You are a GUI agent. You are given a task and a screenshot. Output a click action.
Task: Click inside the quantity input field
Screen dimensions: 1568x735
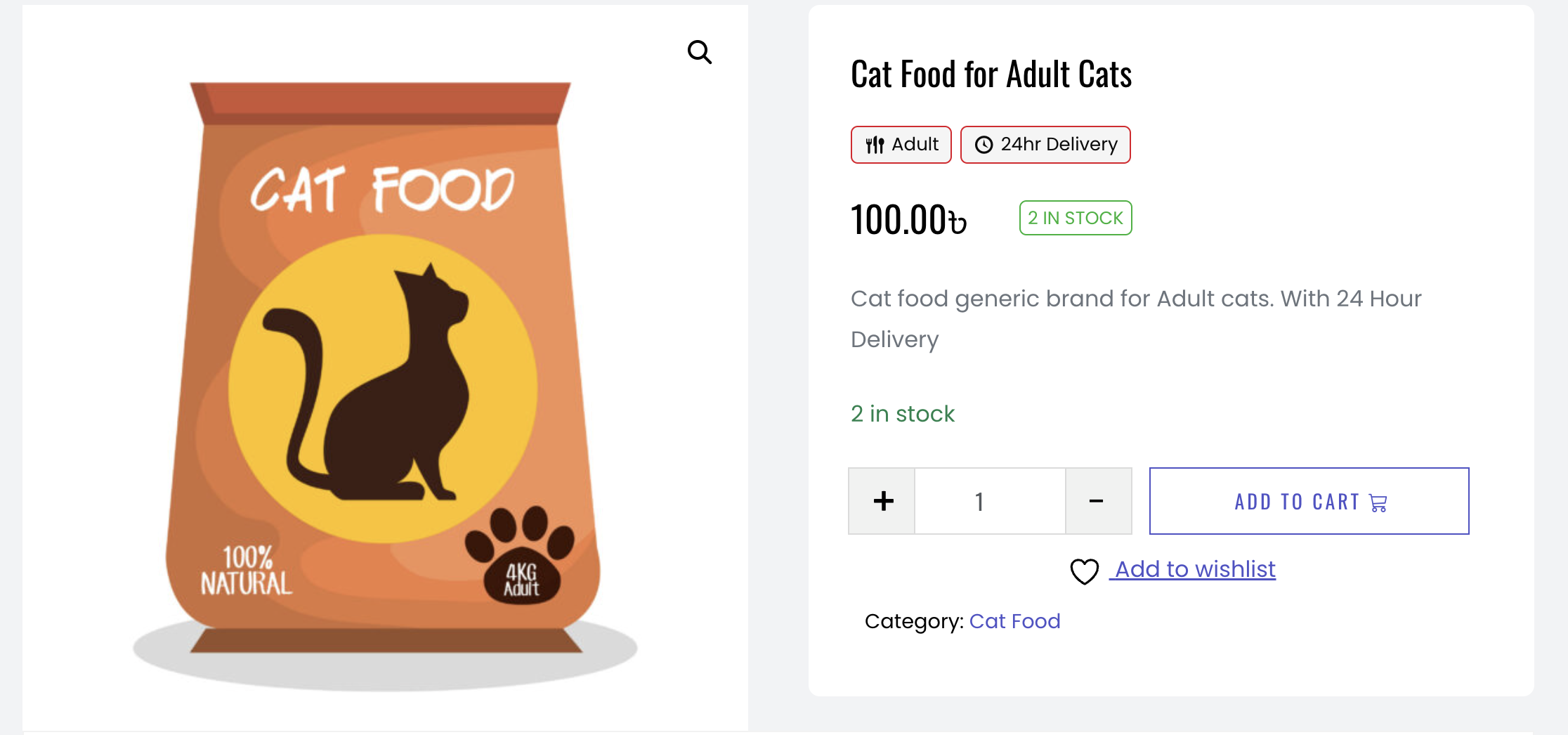pos(980,500)
